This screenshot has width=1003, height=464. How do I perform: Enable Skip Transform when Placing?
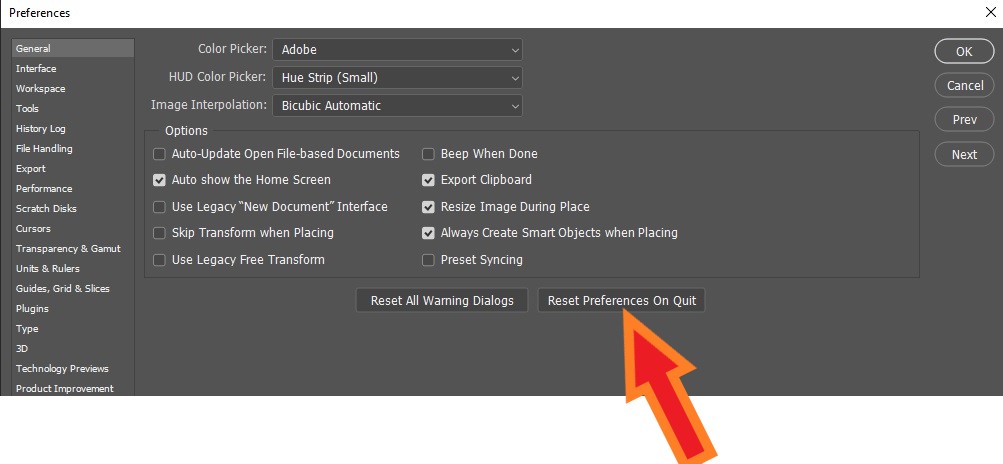point(159,233)
